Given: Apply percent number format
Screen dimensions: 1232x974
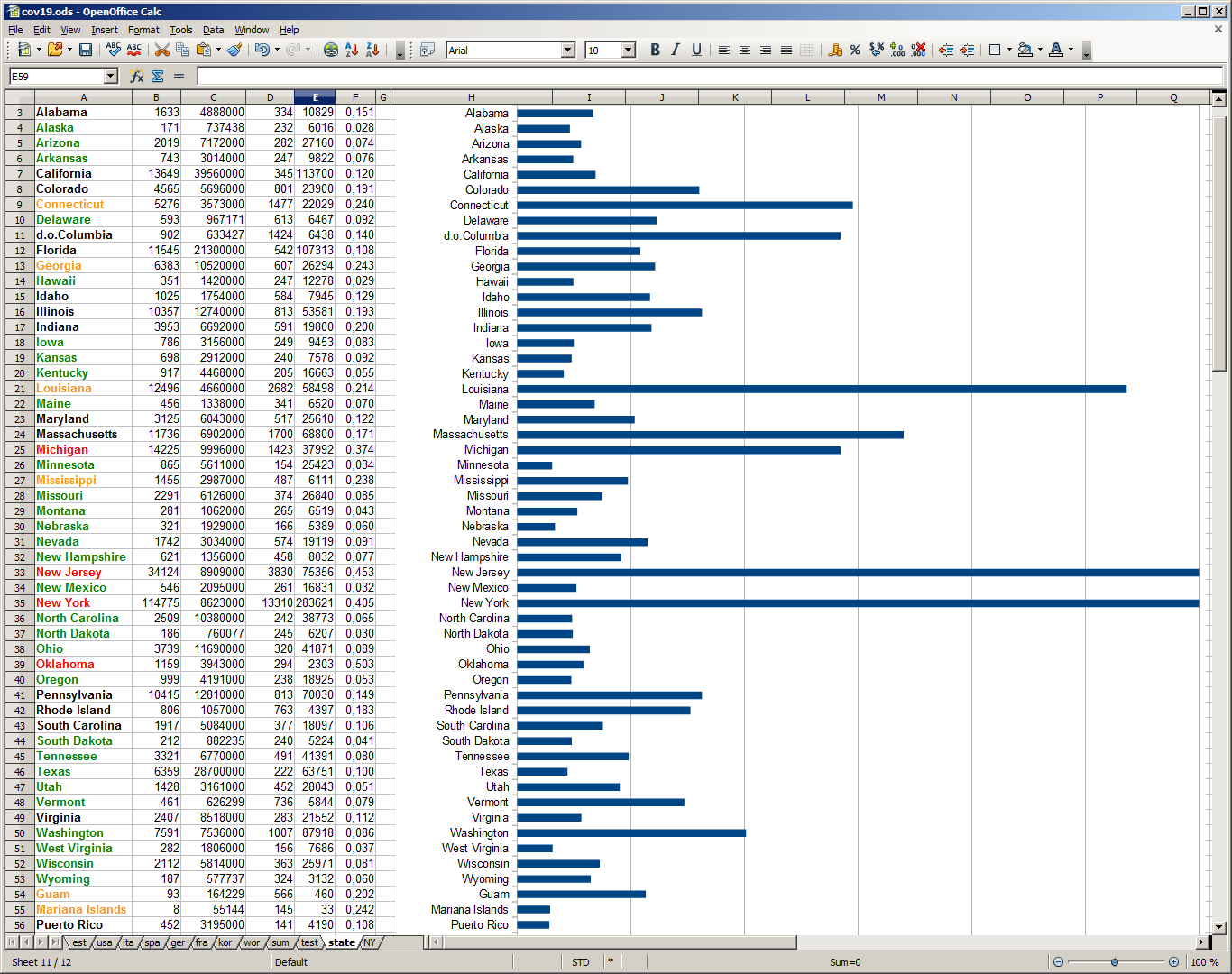Looking at the screenshot, I should tap(855, 50).
